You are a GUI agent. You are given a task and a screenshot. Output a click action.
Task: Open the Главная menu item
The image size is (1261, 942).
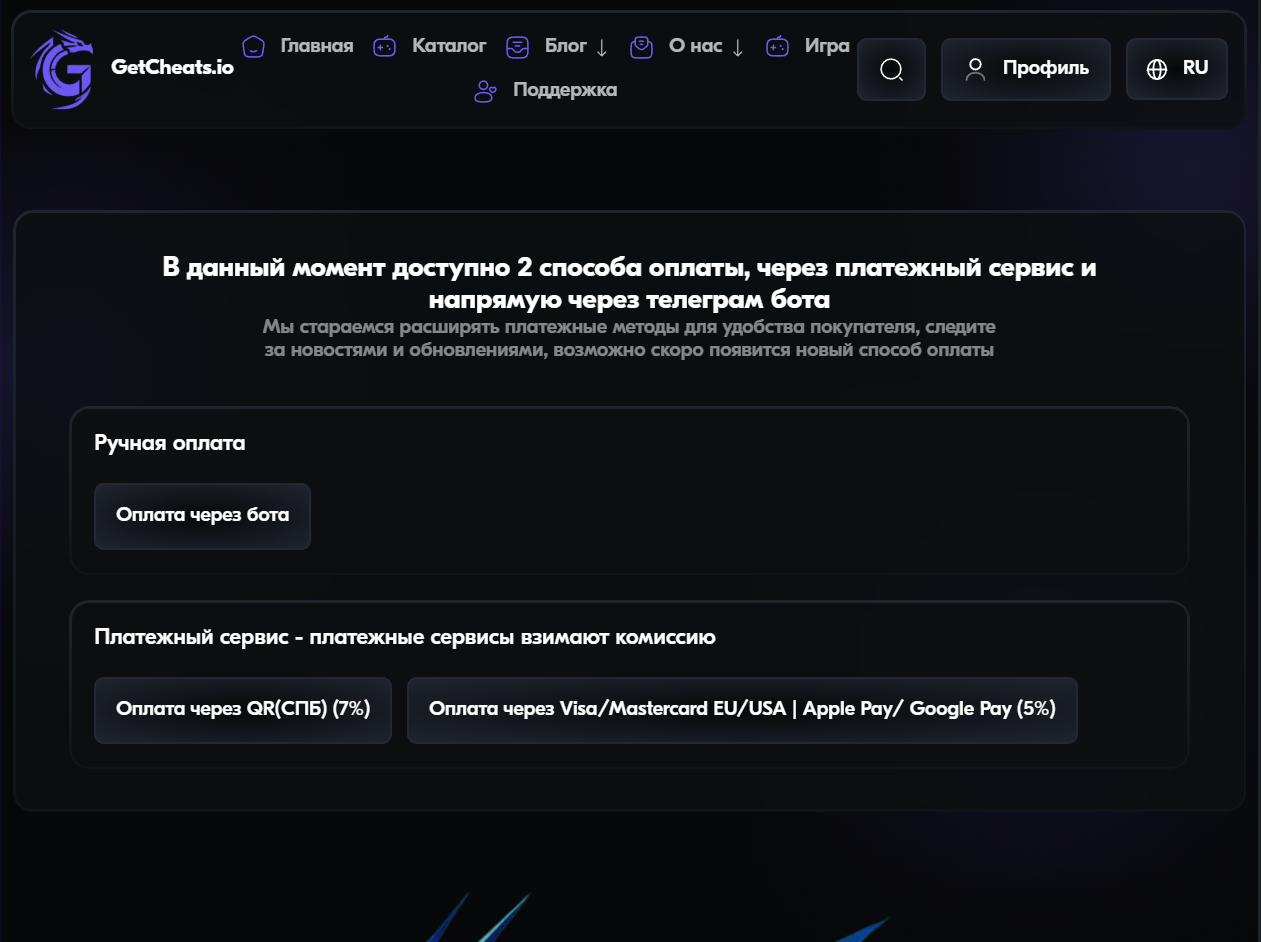pyautogui.click(x=317, y=46)
